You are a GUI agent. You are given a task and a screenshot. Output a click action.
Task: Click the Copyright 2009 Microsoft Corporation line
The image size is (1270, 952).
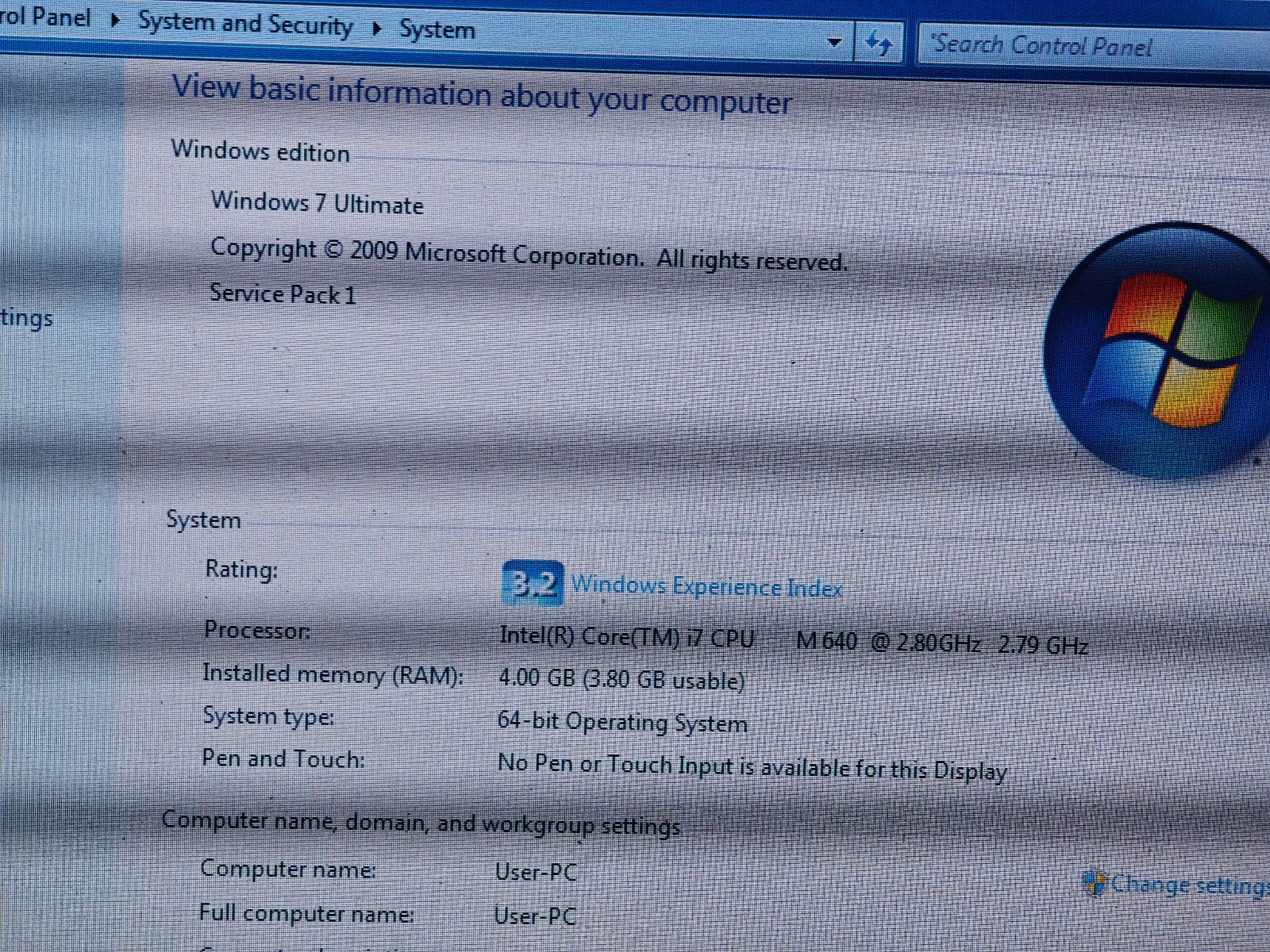pos(529,255)
